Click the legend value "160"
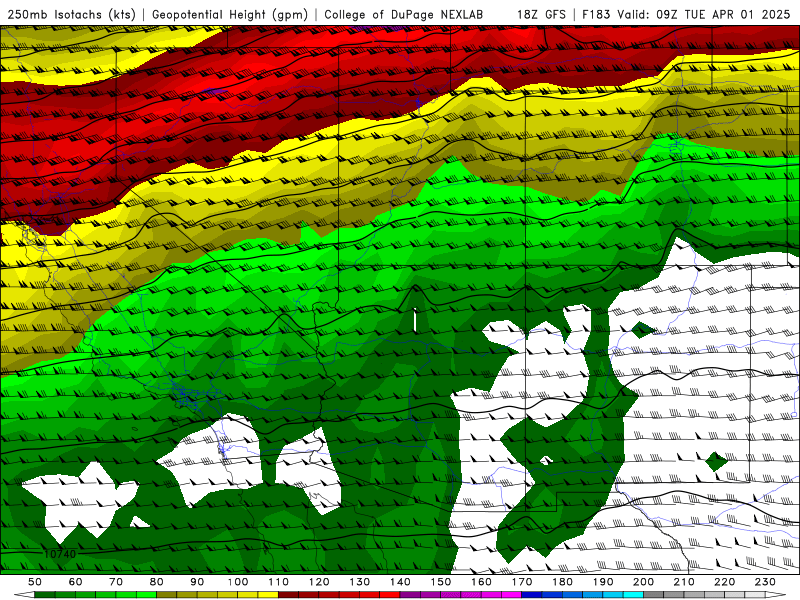Viewport: 800px width, 600px height. click(x=481, y=582)
